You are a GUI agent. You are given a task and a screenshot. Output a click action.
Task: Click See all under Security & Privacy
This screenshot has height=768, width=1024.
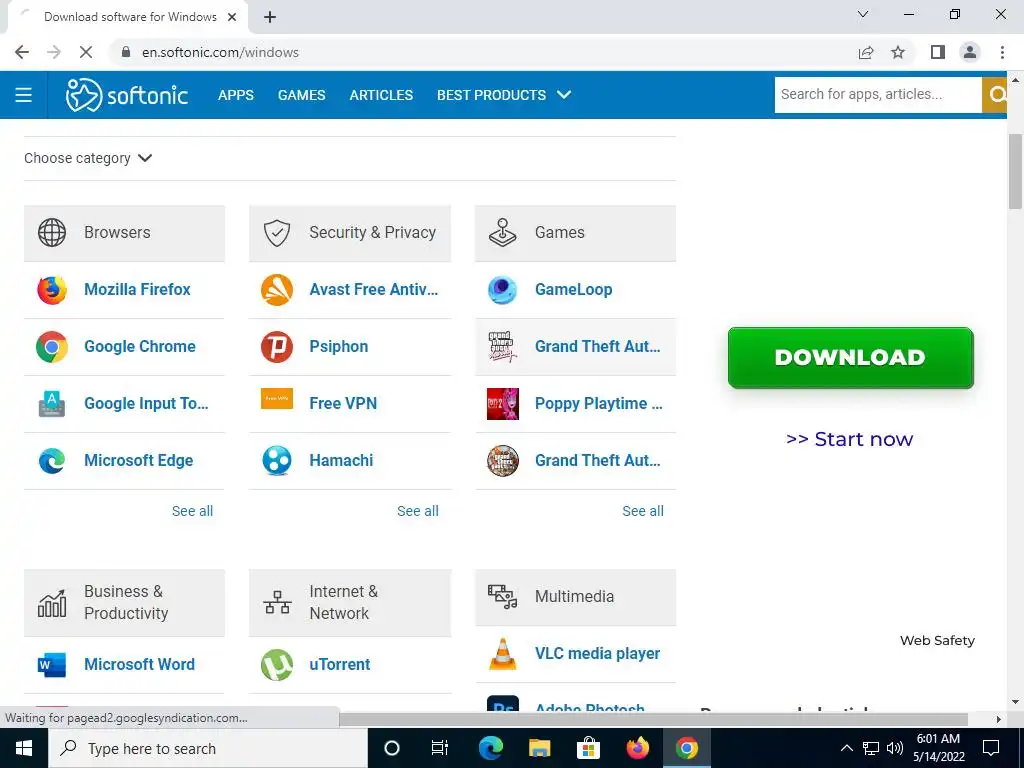click(417, 511)
